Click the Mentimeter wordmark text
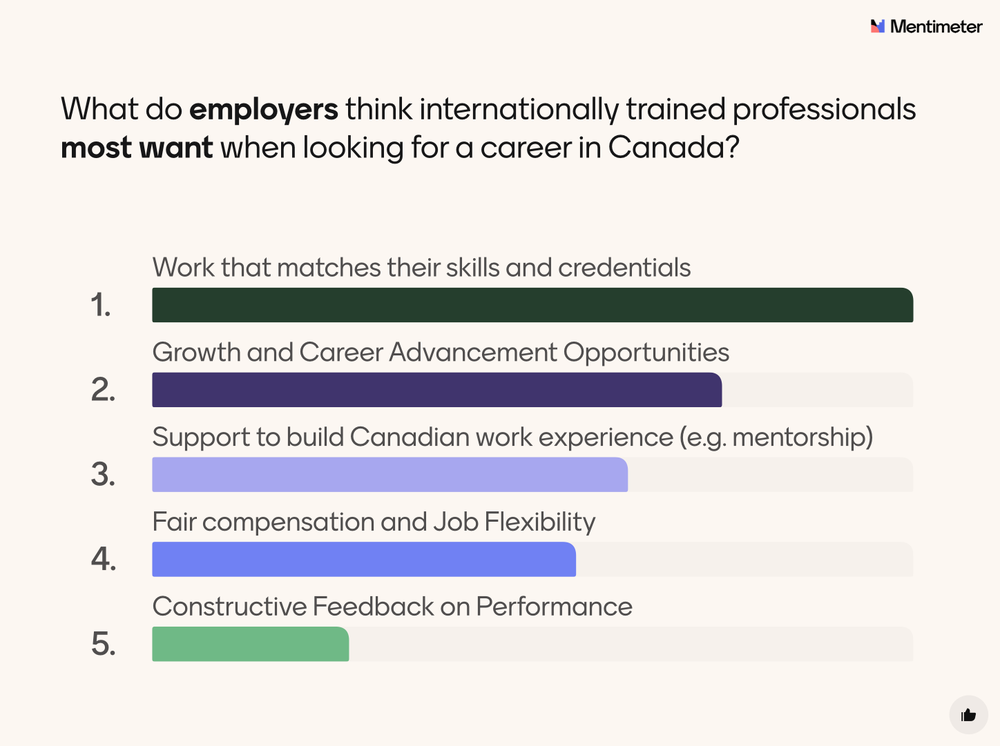 point(936,27)
